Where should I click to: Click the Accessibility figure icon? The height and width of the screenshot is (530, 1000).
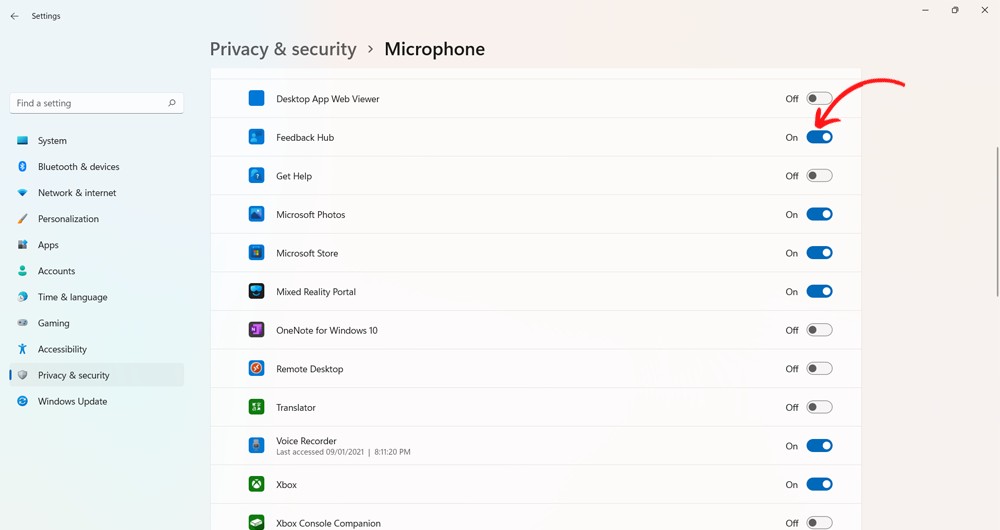pos(22,350)
